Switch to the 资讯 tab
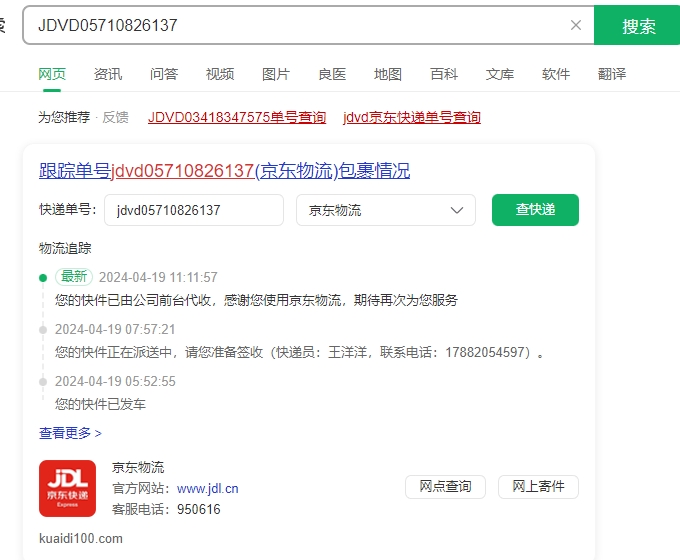This screenshot has height=560, width=680. [108, 74]
